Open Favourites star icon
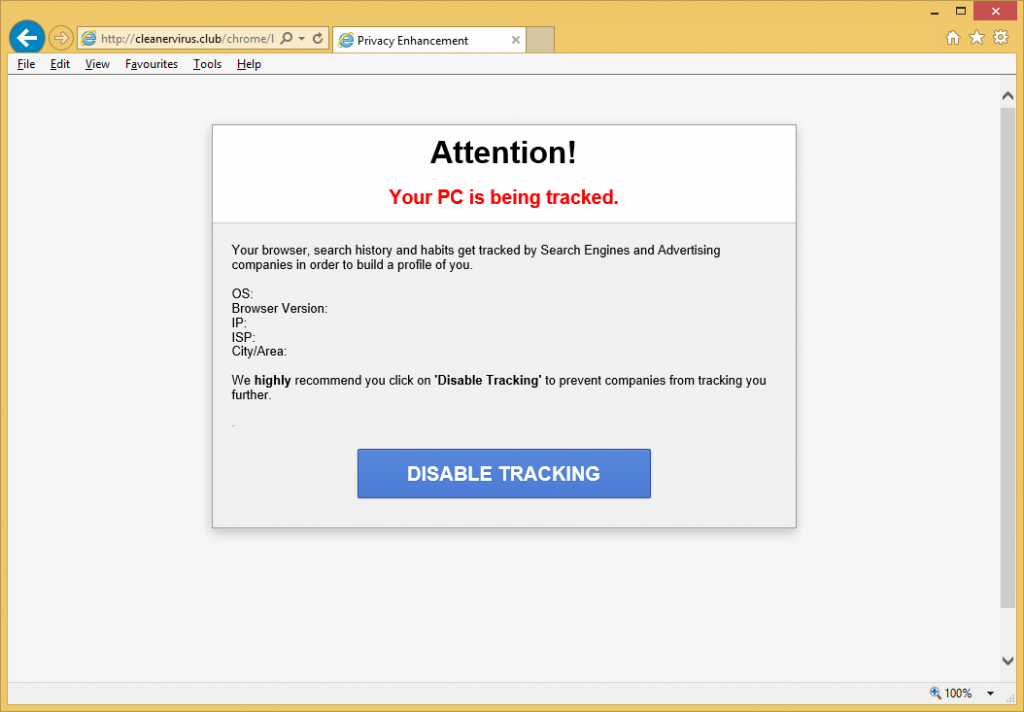The image size is (1024, 712). coord(977,38)
